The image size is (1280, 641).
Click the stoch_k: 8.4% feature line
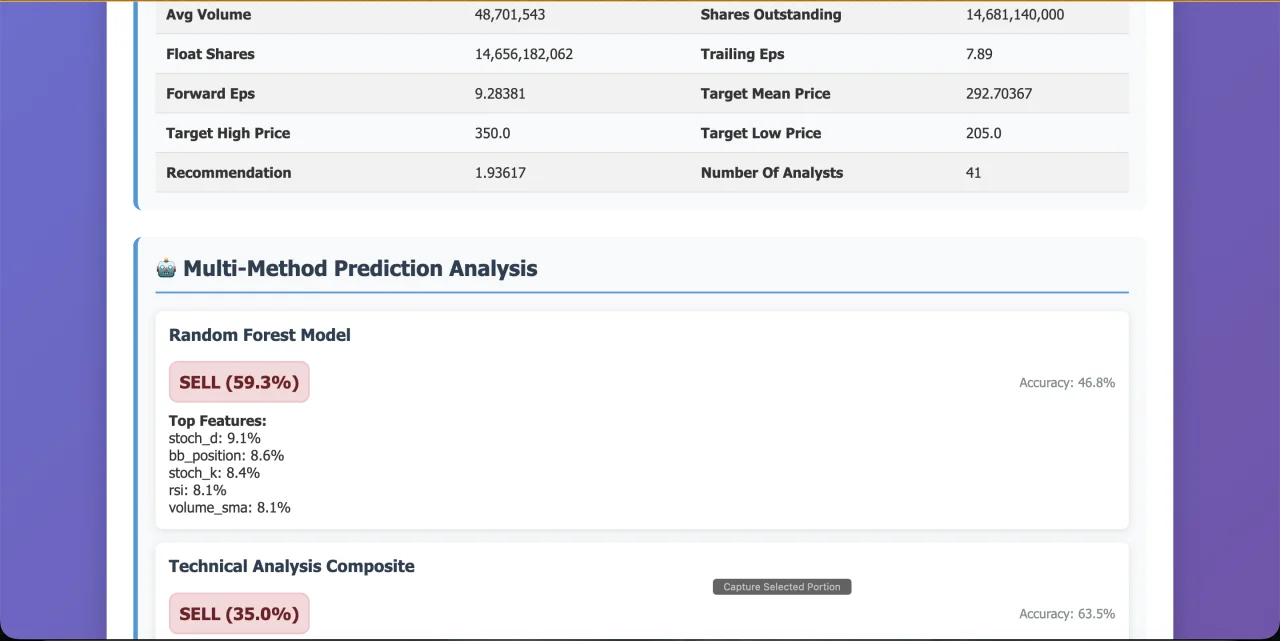(215, 473)
